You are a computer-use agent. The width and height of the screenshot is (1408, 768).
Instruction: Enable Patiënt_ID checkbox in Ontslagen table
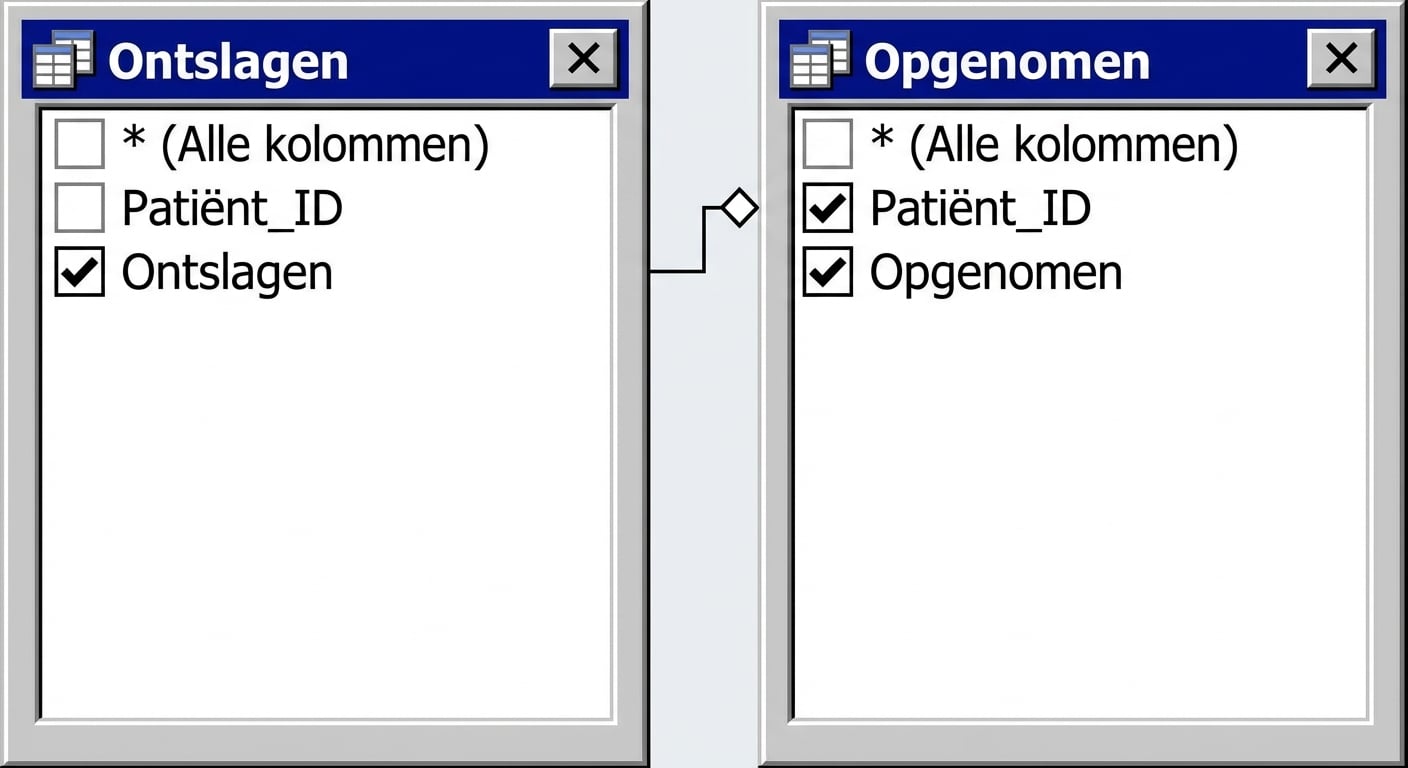click(80, 209)
